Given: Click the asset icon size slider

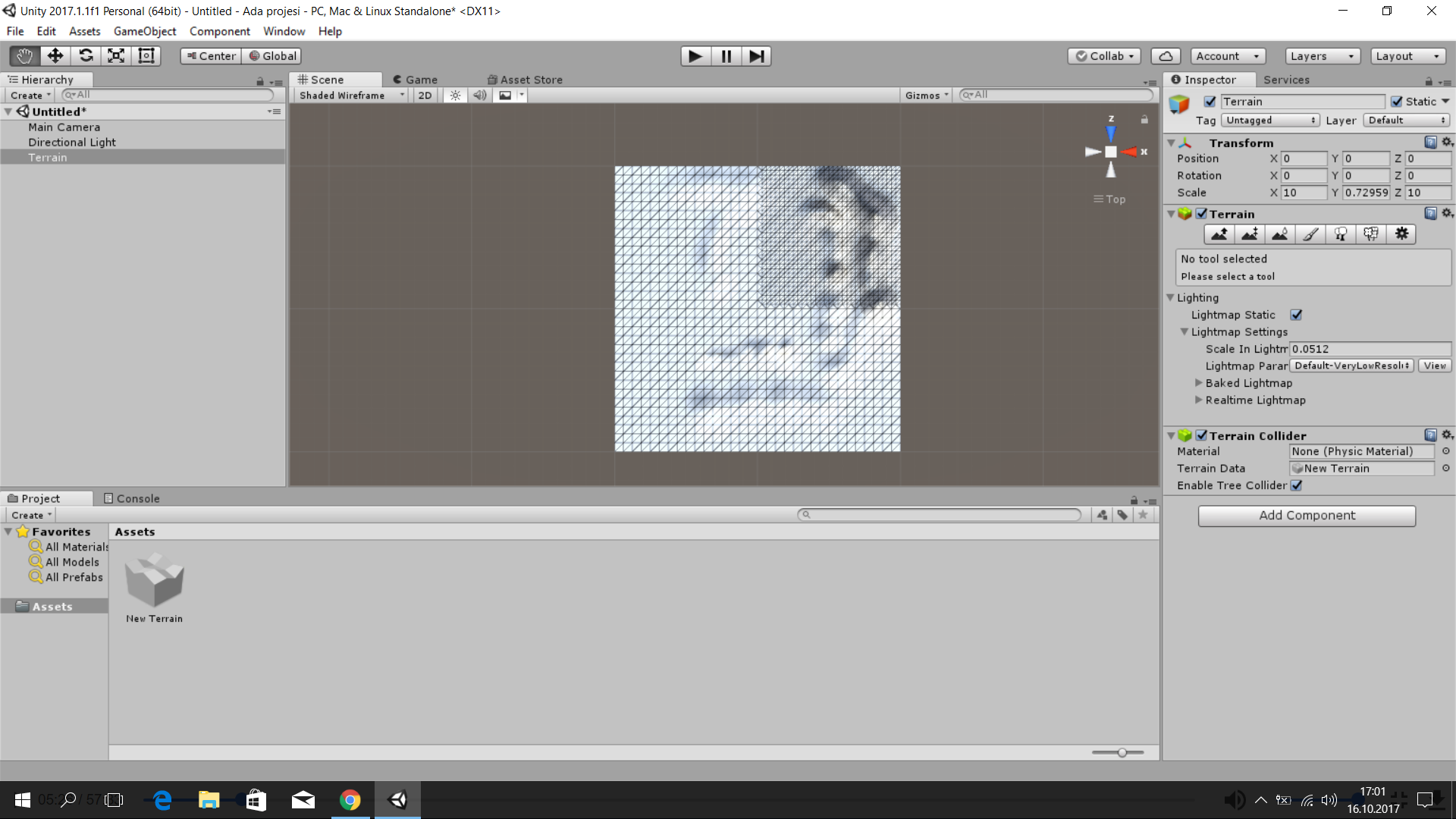Looking at the screenshot, I should [1122, 752].
